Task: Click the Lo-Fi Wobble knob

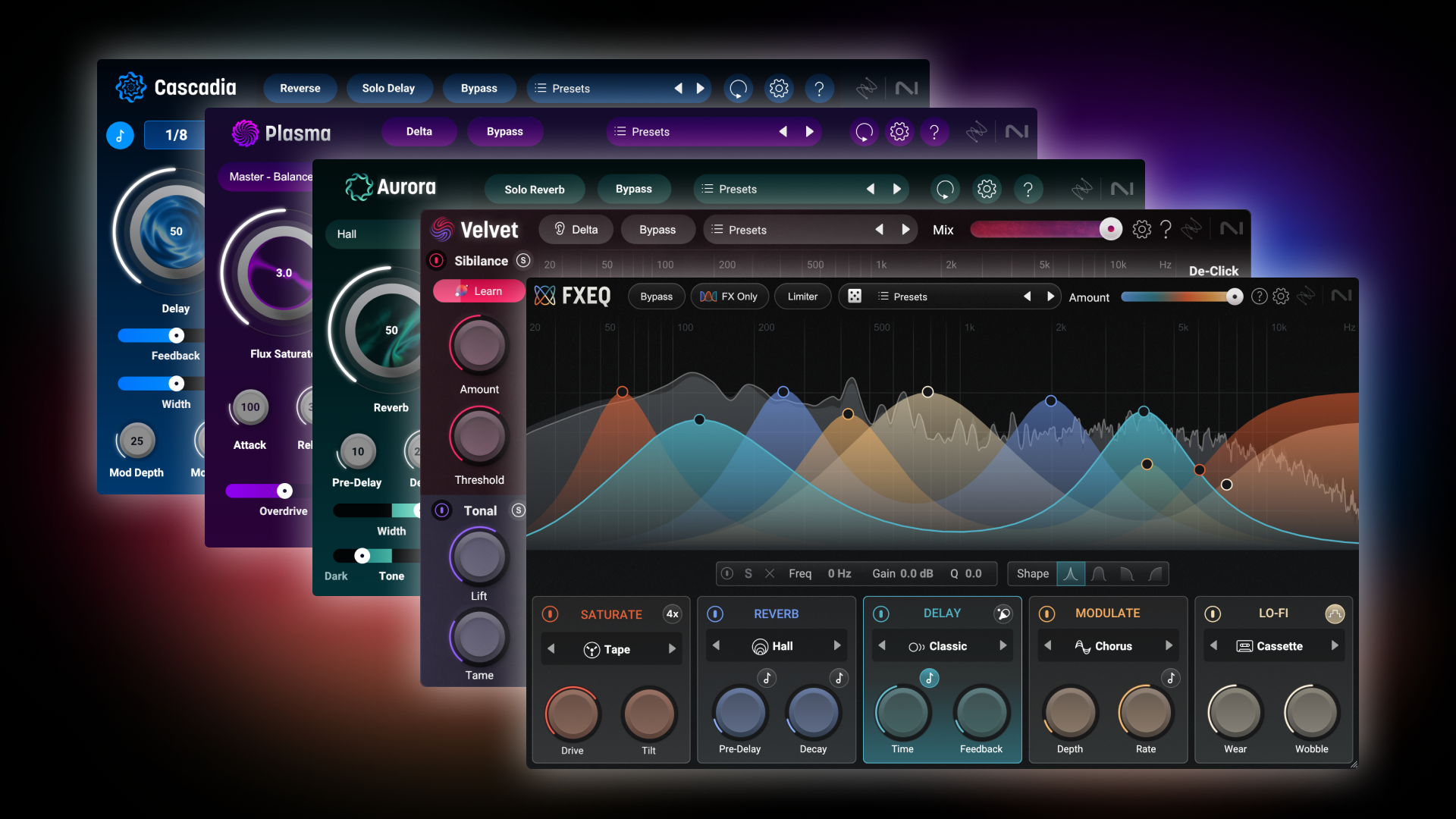Action: click(x=1311, y=713)
